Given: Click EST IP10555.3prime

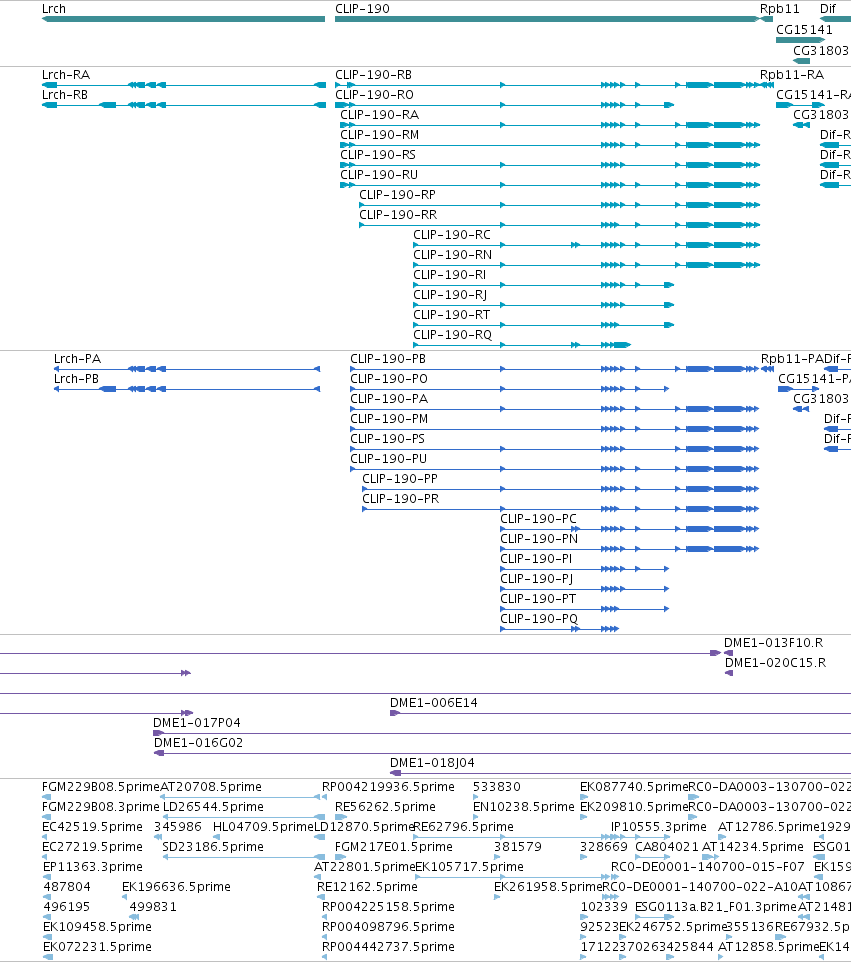Looking at the screenshot, I should (x=659, y=826).
